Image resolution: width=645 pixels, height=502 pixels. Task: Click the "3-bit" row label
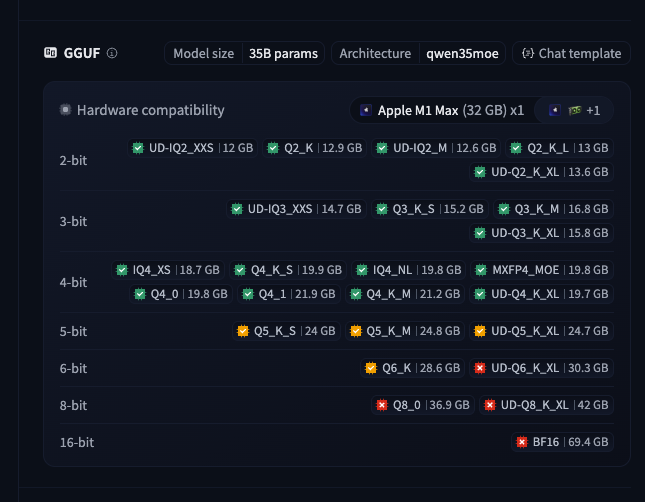coord(73,222)
